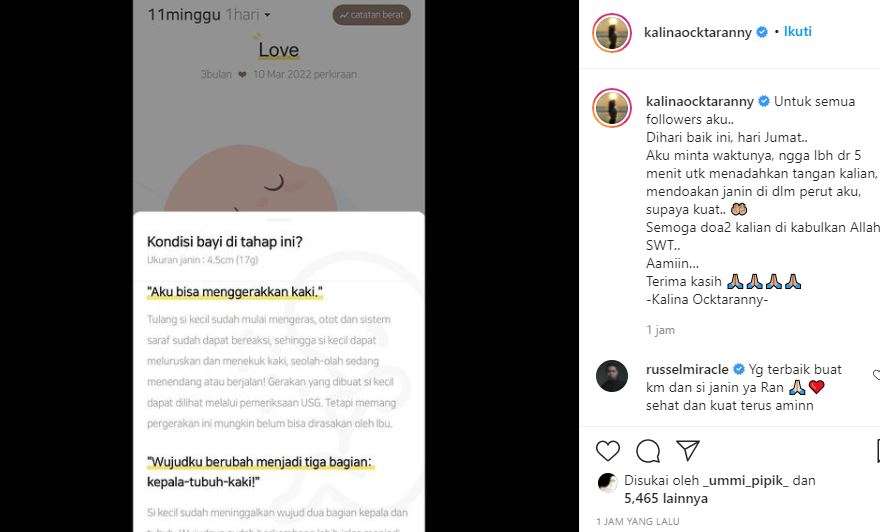Click the 1 JAM YANG LALU timestamp
Viewport: 880px width, 532px height.
click(x=638, y=521)
